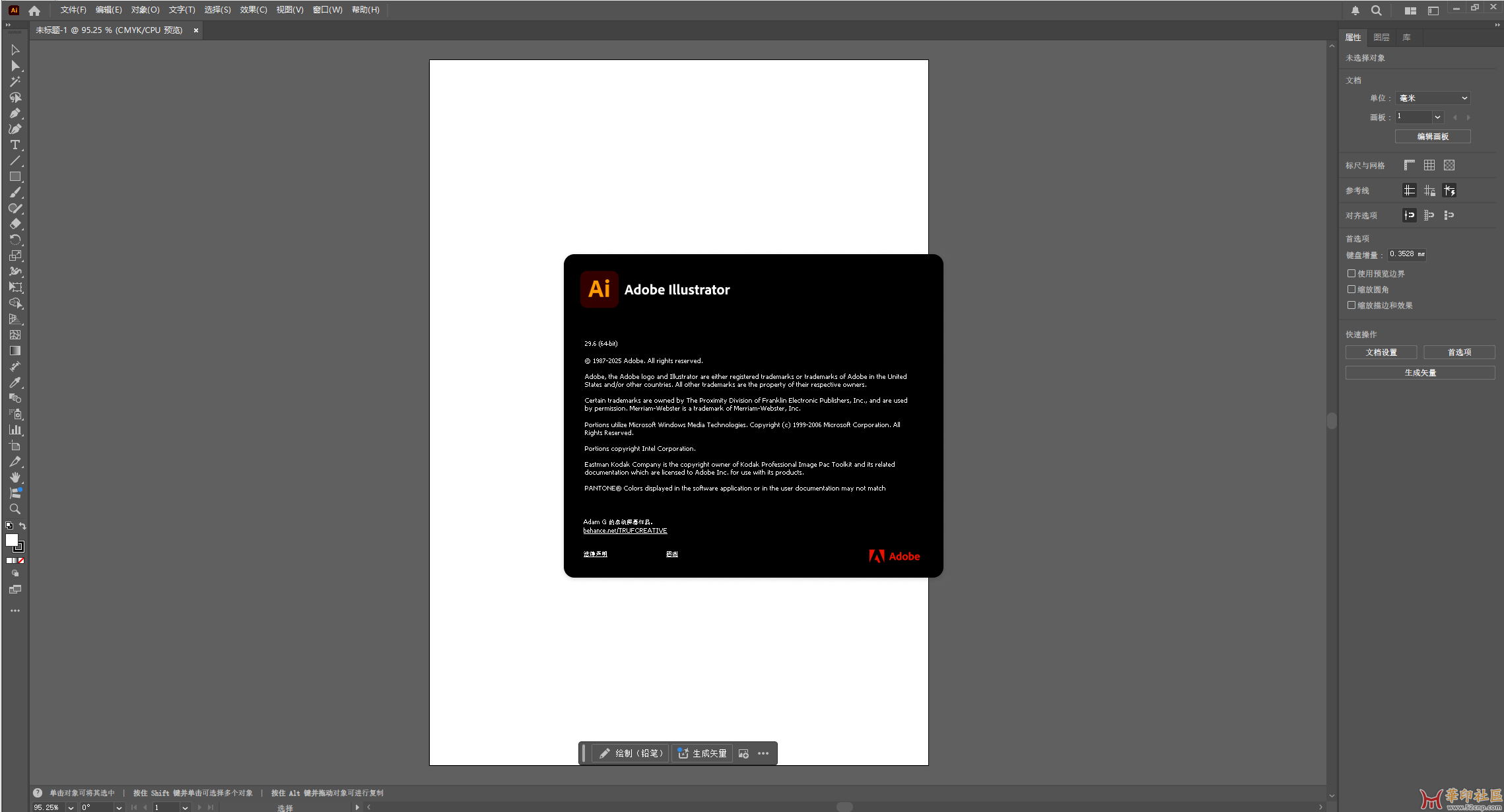Toggle 缩放描边和效果 checkbox
The width and height of the screenshot is (1504, 812).
point(1351,305)
